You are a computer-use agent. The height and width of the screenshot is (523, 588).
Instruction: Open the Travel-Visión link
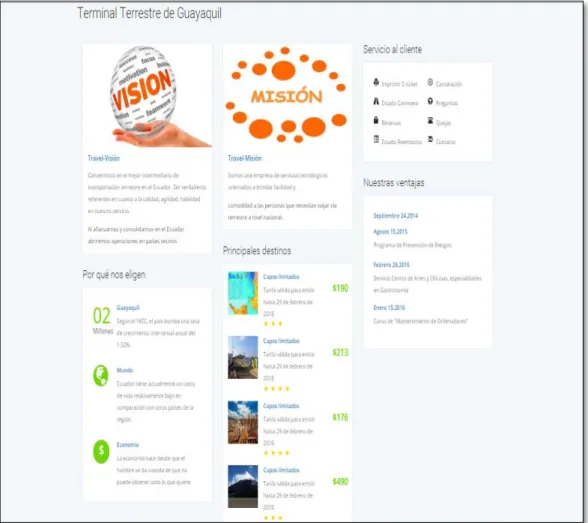(x=104, y=158)
